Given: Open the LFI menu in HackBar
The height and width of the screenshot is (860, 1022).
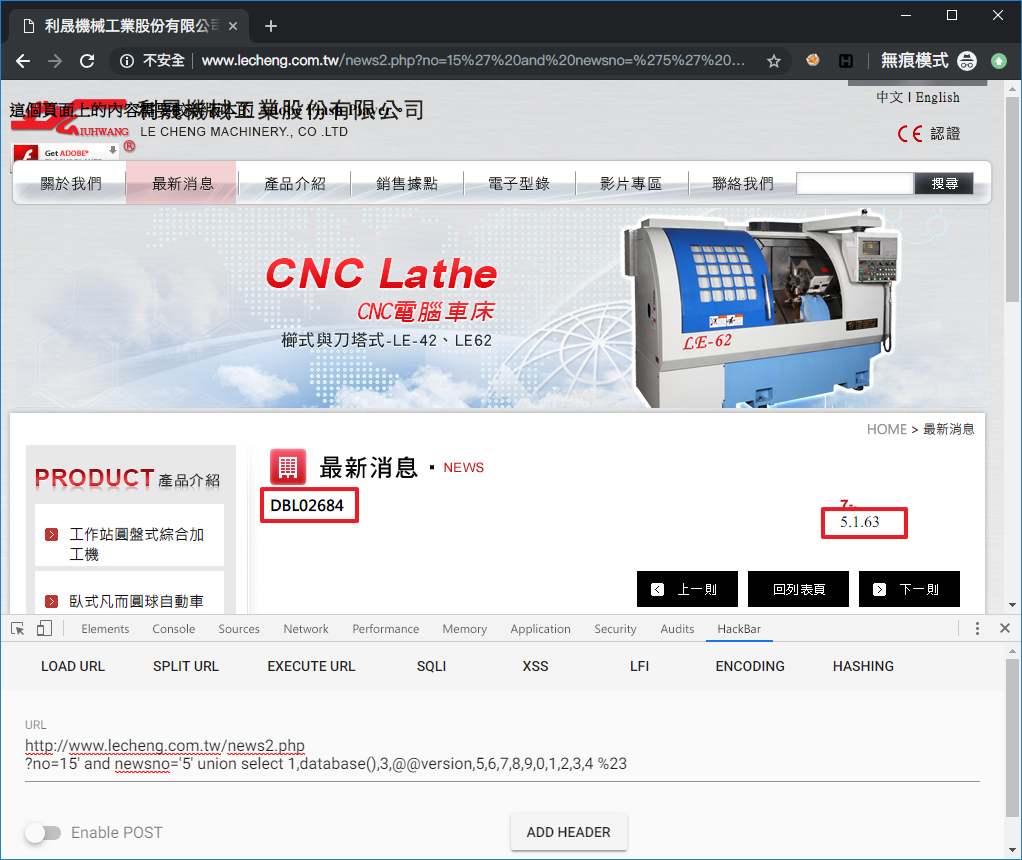Looking at the screenshot, I should [639, 666].
